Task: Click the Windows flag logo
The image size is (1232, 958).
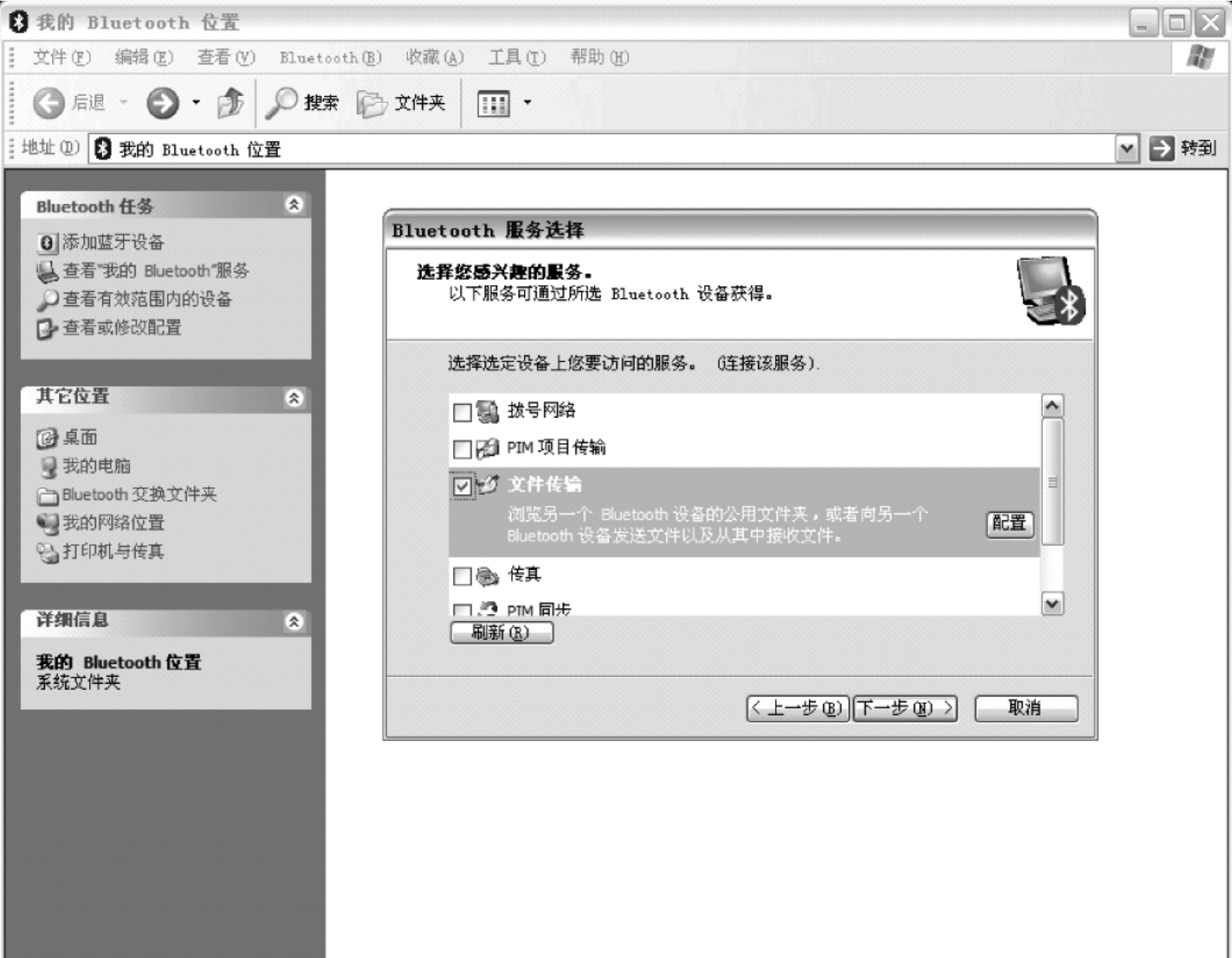Action: pos(1199,57)
